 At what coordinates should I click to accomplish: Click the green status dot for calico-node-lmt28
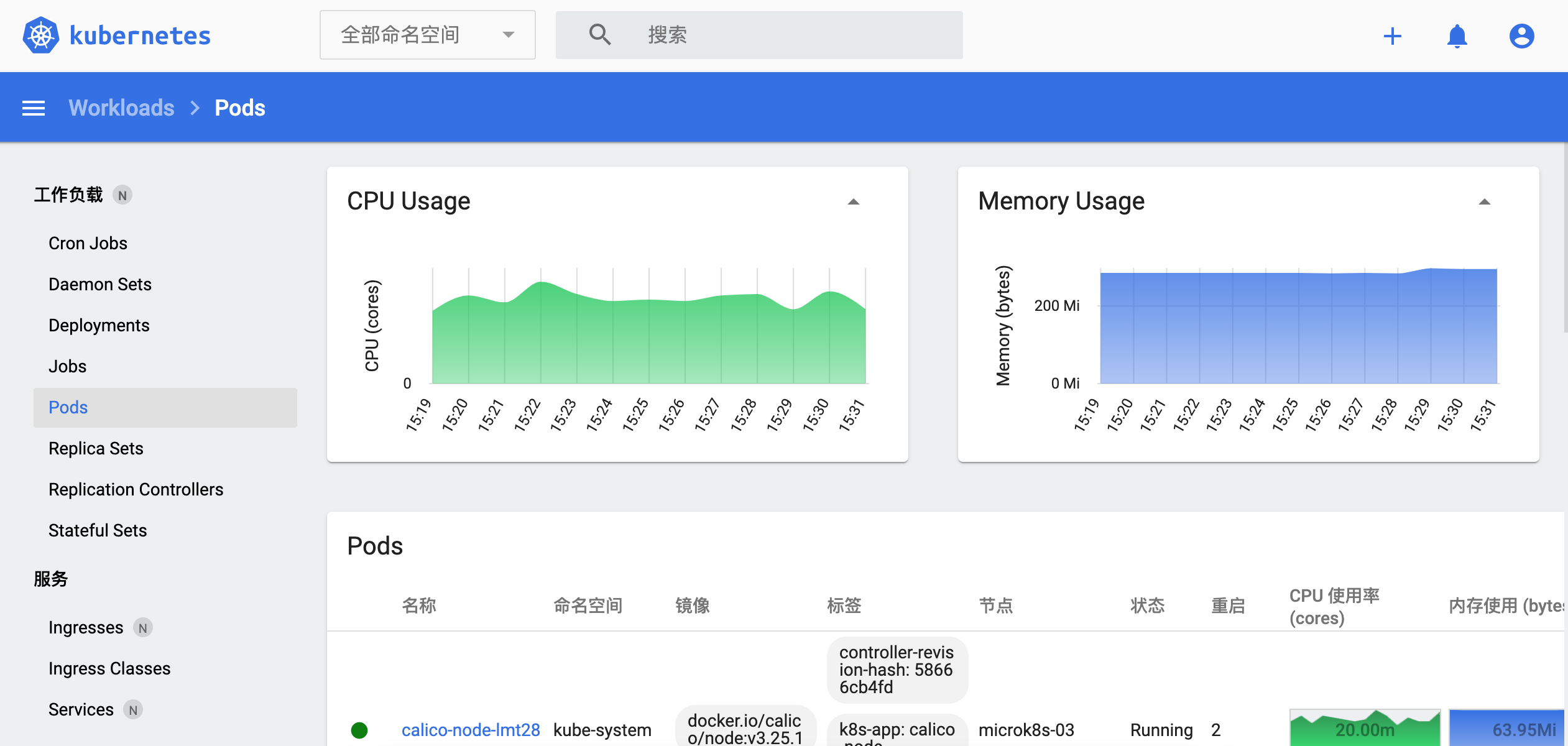(x=359, y=730)
